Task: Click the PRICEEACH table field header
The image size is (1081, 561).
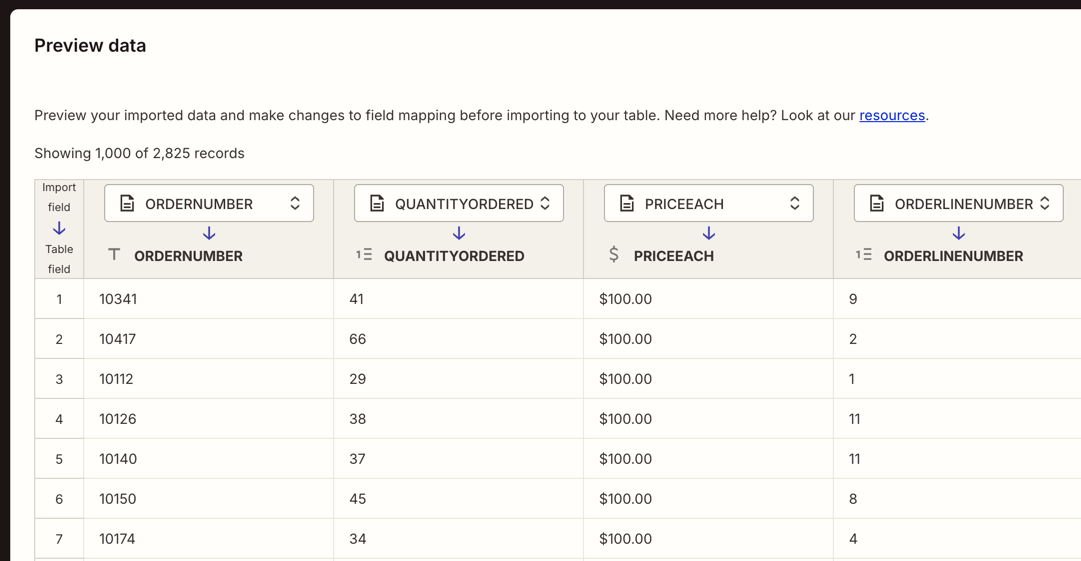Action: point(674,256)
